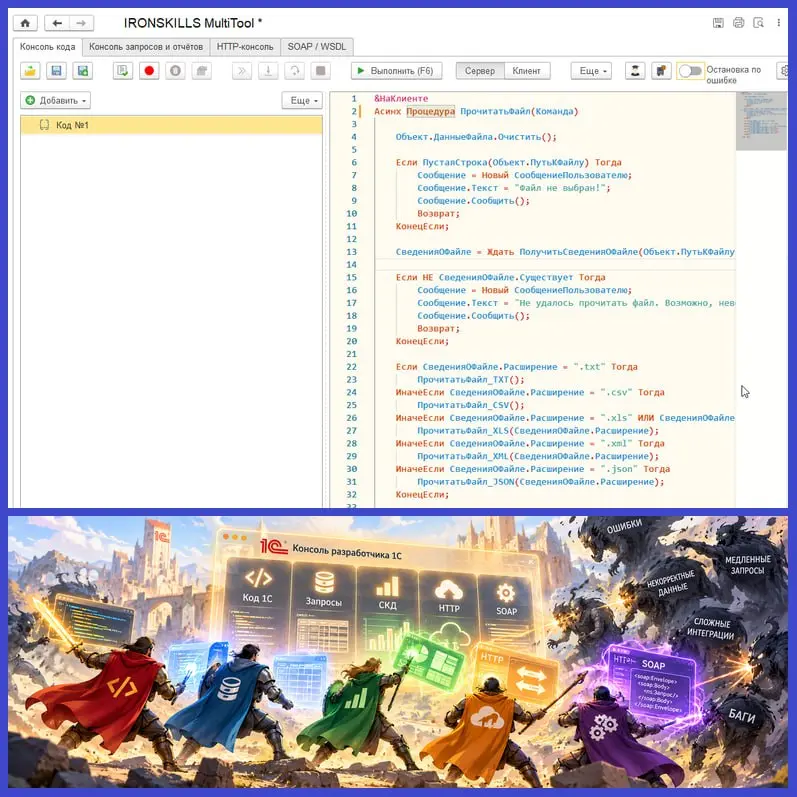Click ПрочитатьФайл_JSON call on line 31
The image size is (797, 797).
tap(540, 482)
